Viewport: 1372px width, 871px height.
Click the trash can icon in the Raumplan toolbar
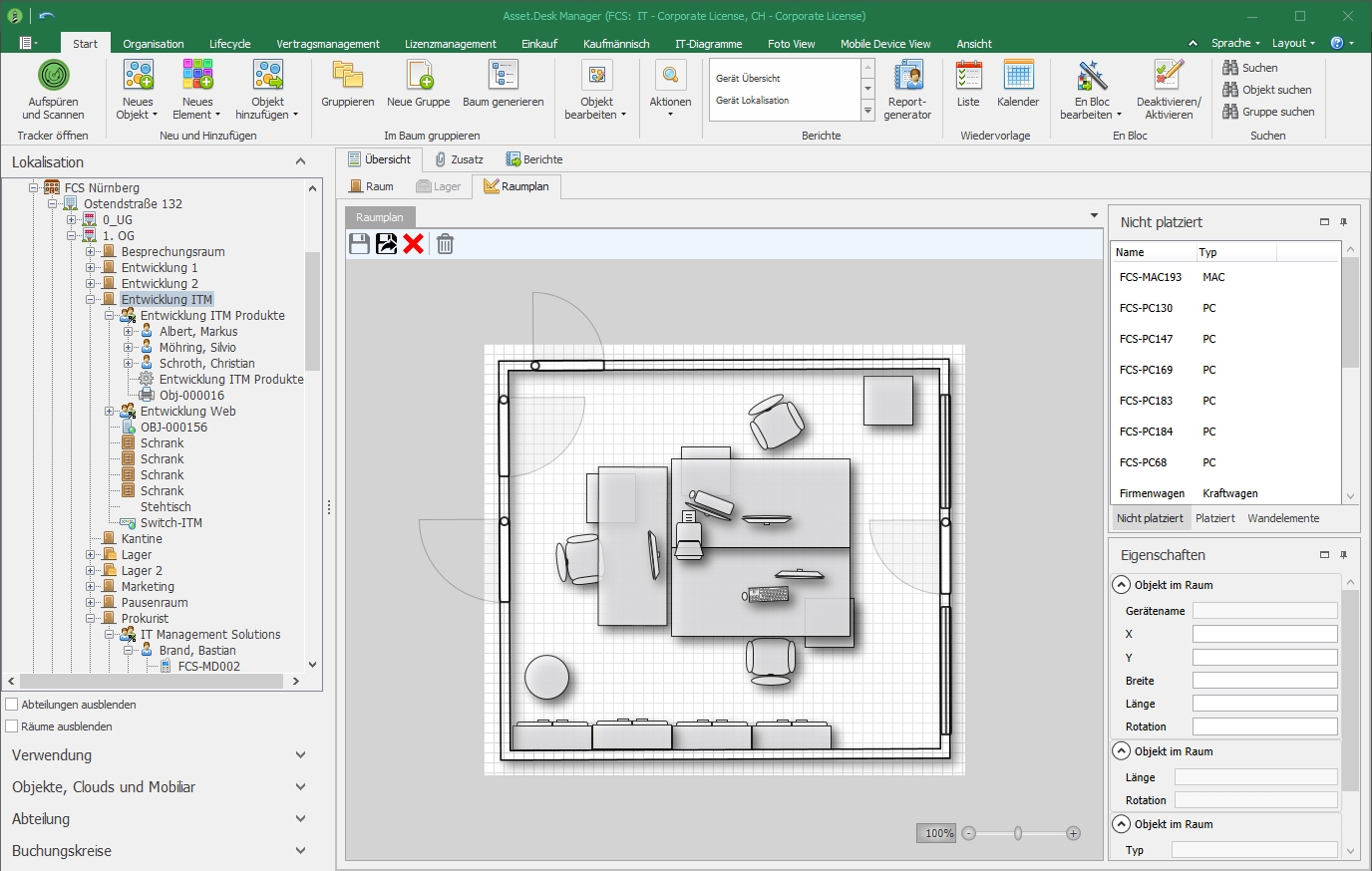click(446, 244)
